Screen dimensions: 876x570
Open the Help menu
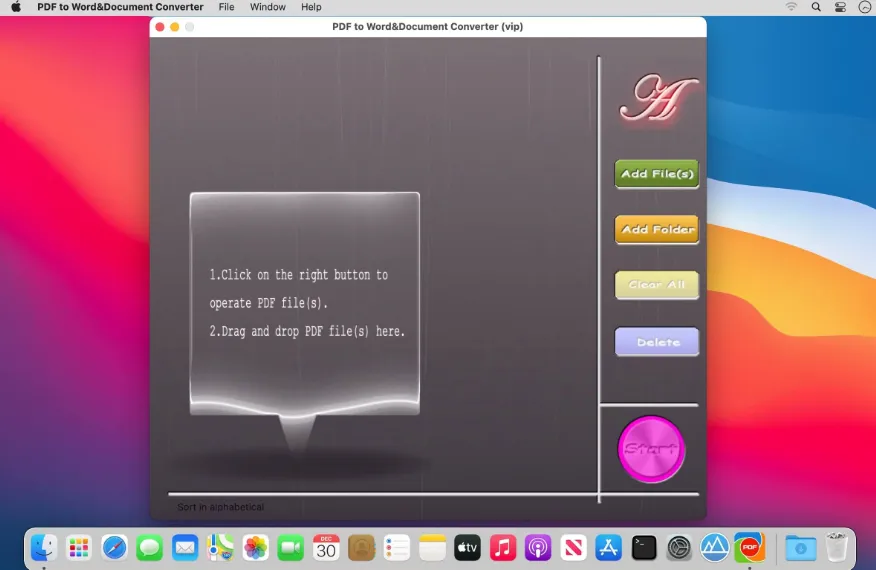311,7
